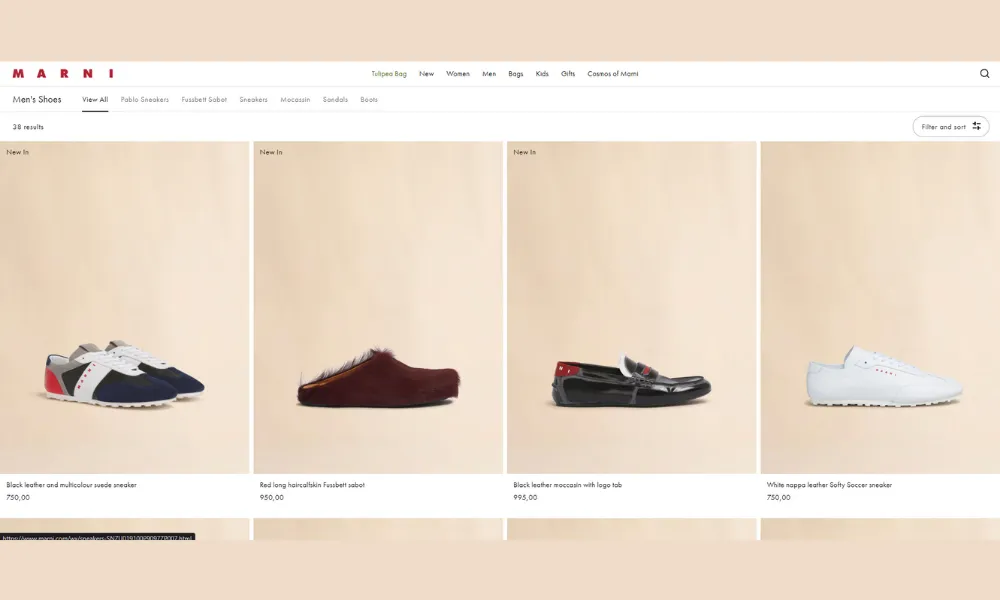1000x600 pixels.
Task: Open the Gifts menu item
Action: coord(568,74)
